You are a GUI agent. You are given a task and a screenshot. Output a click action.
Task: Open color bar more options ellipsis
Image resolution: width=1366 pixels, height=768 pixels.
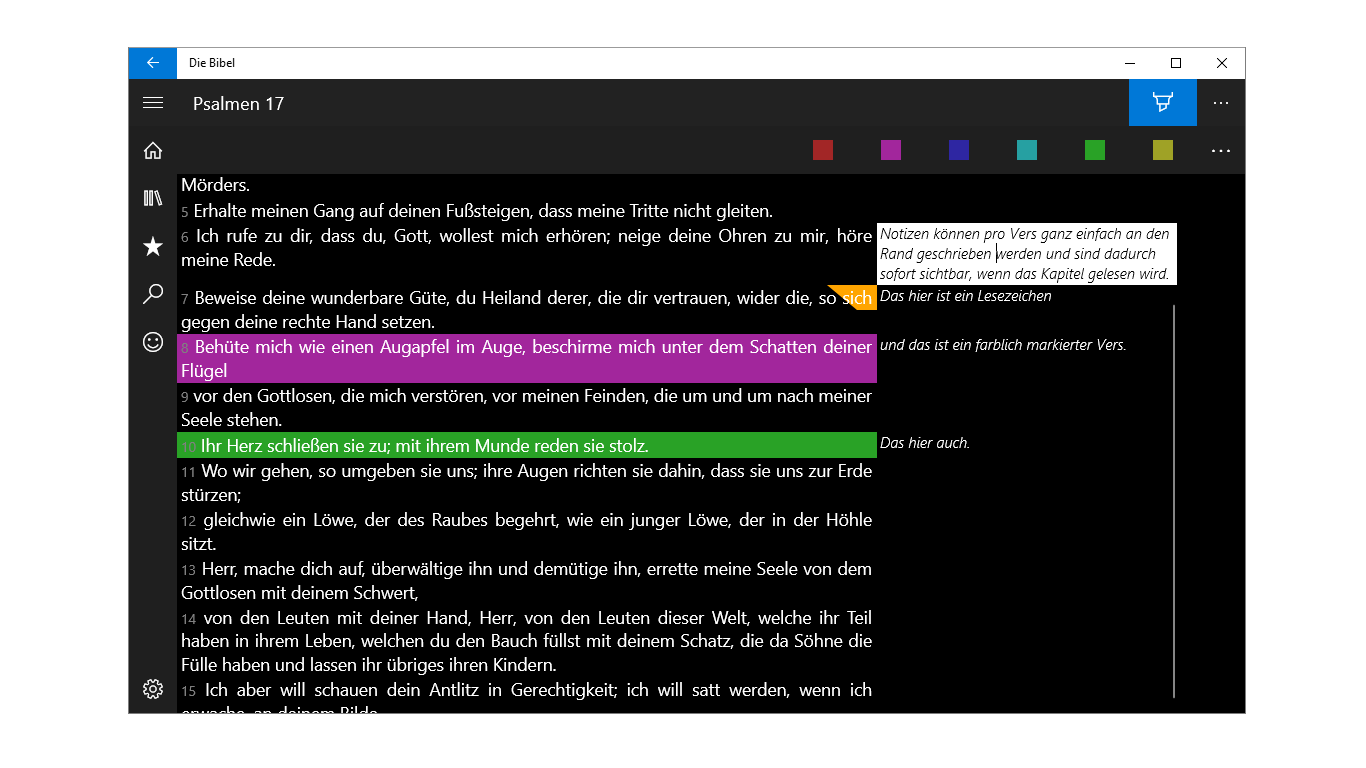1221,150
